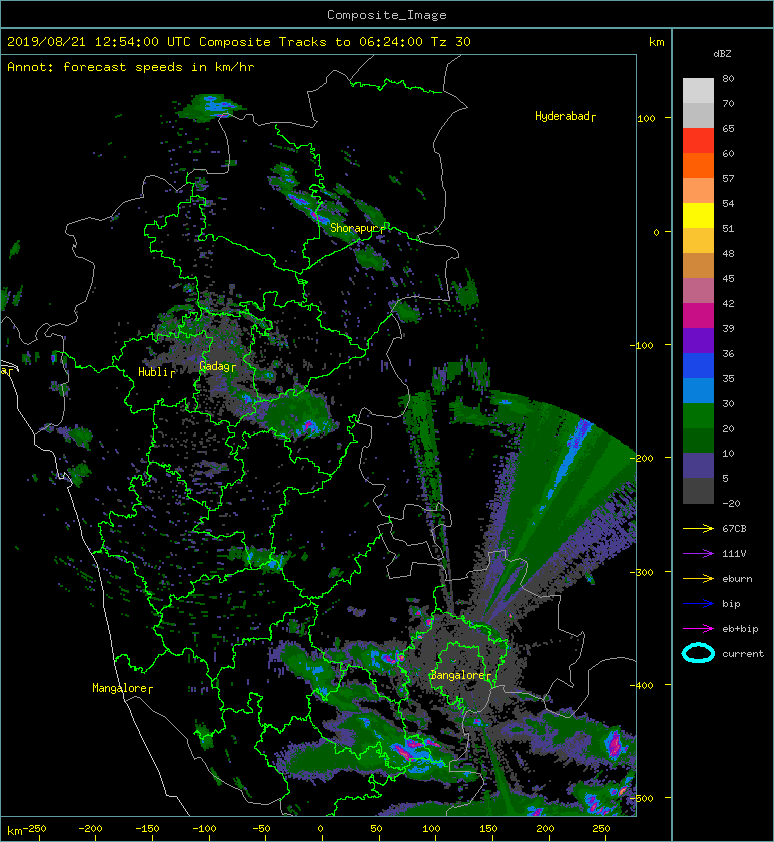This screenshot has height=842, width=774.
Task: Click the eb+bip legend label
Action: point(740,629)
